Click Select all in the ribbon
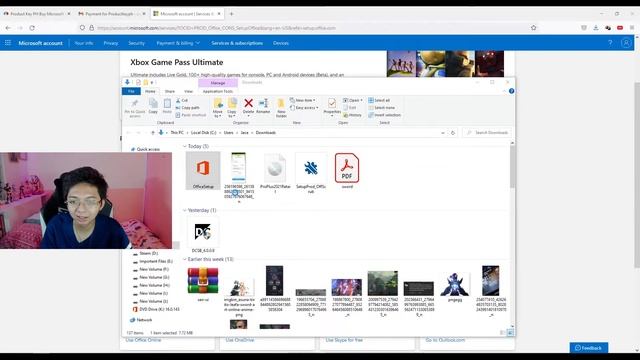Screen dimensions: 640x360 pos(379,100)
